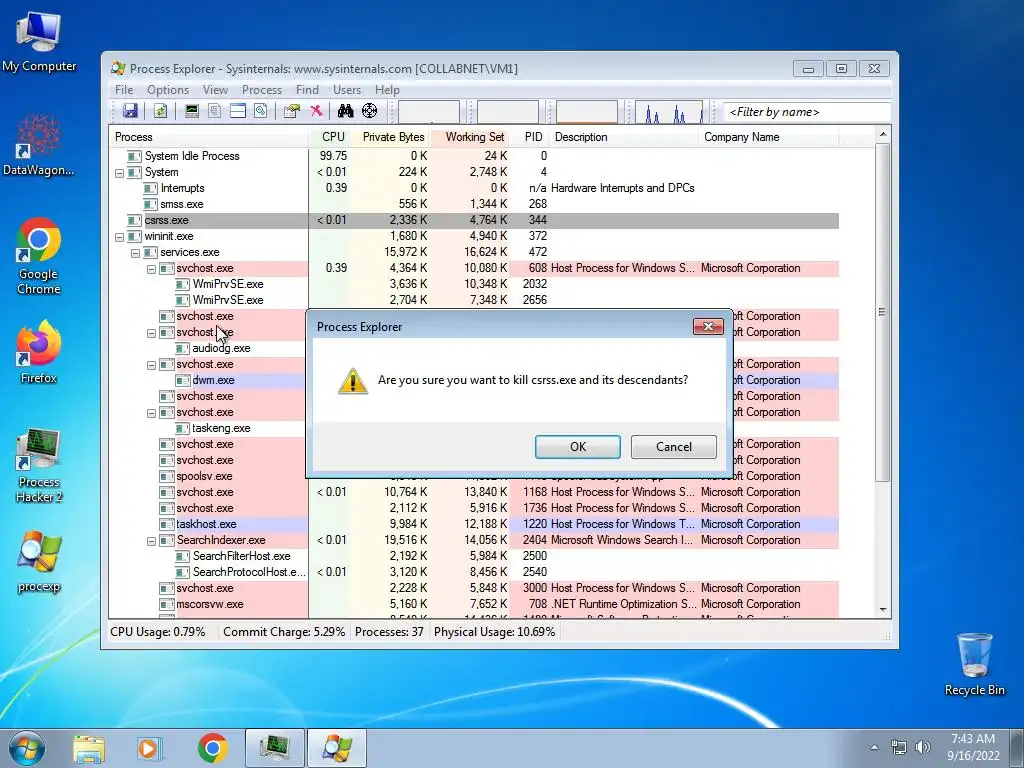This screenshot has height=768, width=1024.
Task: Collapse the svchost.exe node above taskeng.exe
Action: (152, 413)
